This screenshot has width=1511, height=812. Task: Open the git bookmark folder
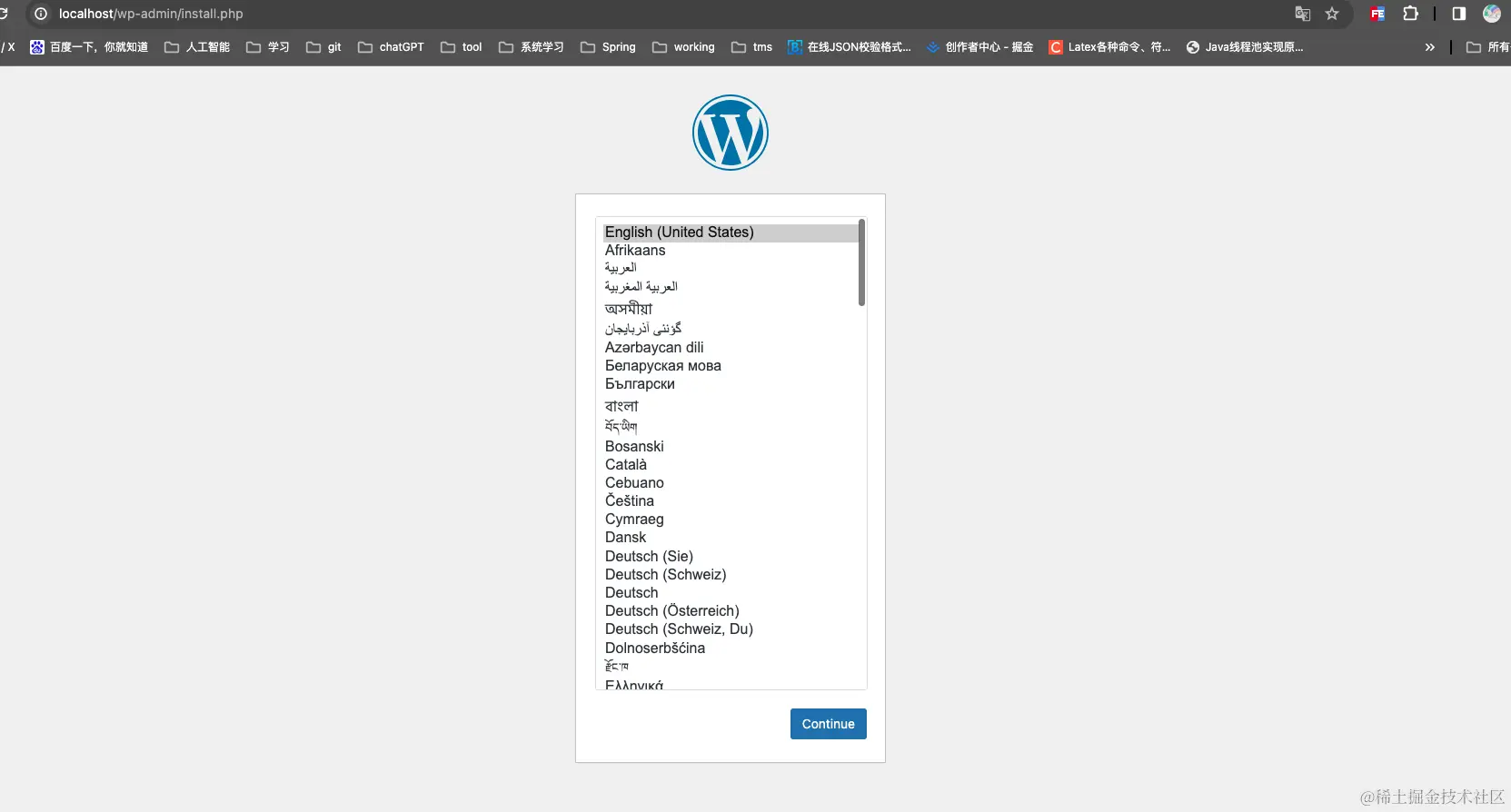point(324,47)
